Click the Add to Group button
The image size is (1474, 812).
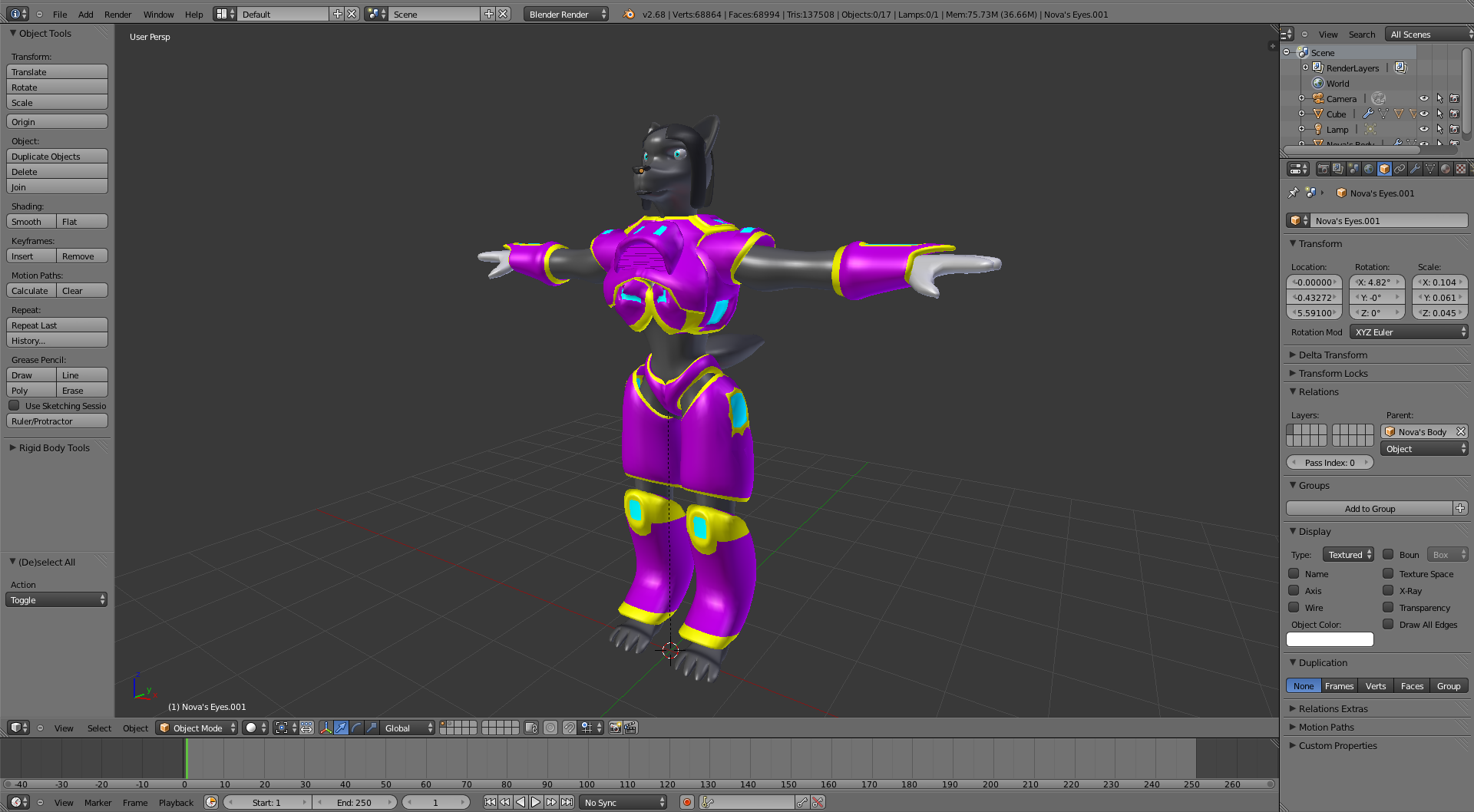(x=1370, y=508)
